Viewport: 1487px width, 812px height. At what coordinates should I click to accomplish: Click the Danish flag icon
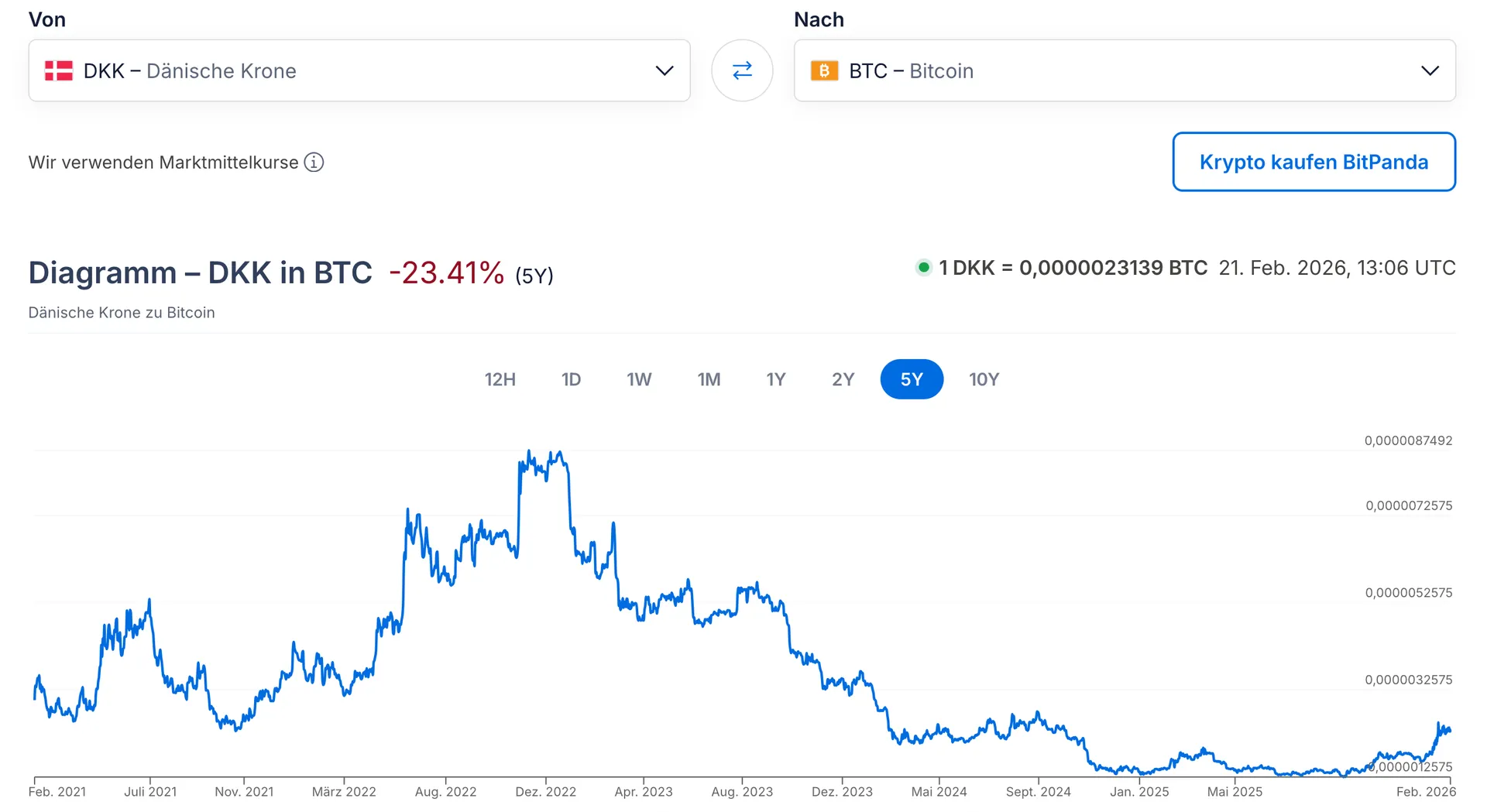click(59, 70)
